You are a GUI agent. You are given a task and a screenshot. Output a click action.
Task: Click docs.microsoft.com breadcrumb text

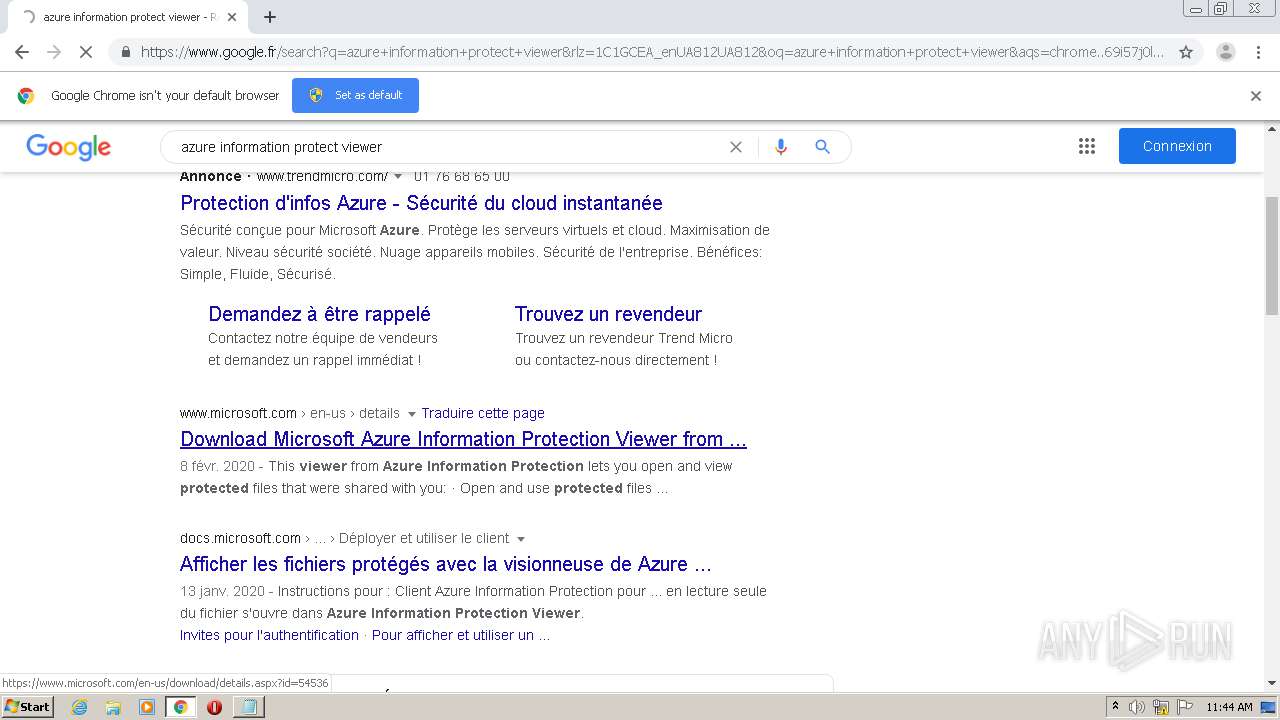pyautogui.click(x=240, y=538)
